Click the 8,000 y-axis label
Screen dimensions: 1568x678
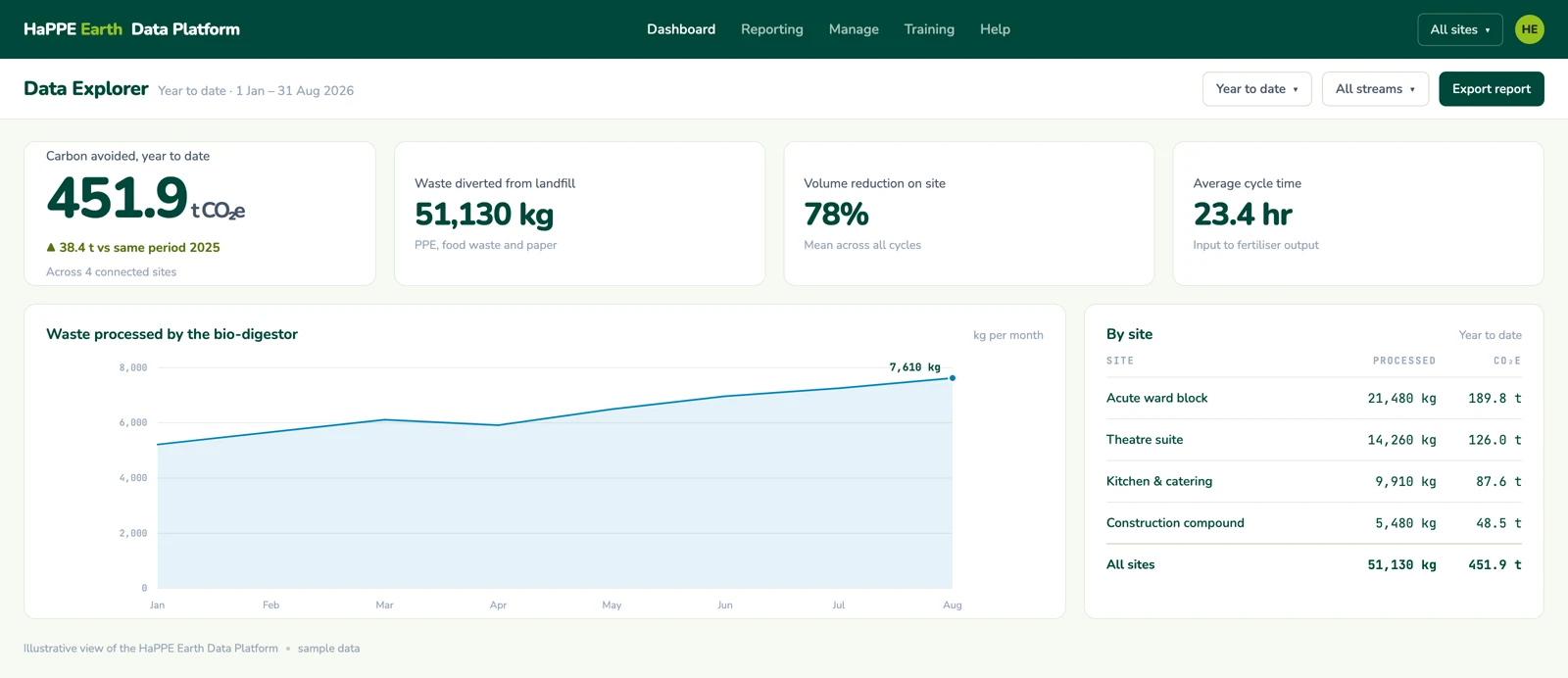[x=133, y=367]
